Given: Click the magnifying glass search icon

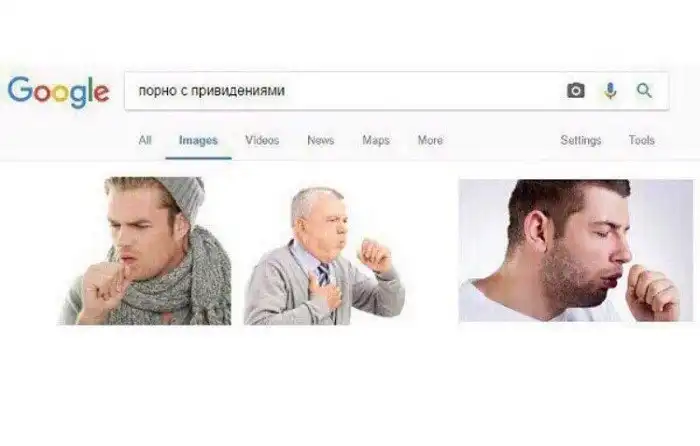Looking at the screenshot, I should coord(644,91).
